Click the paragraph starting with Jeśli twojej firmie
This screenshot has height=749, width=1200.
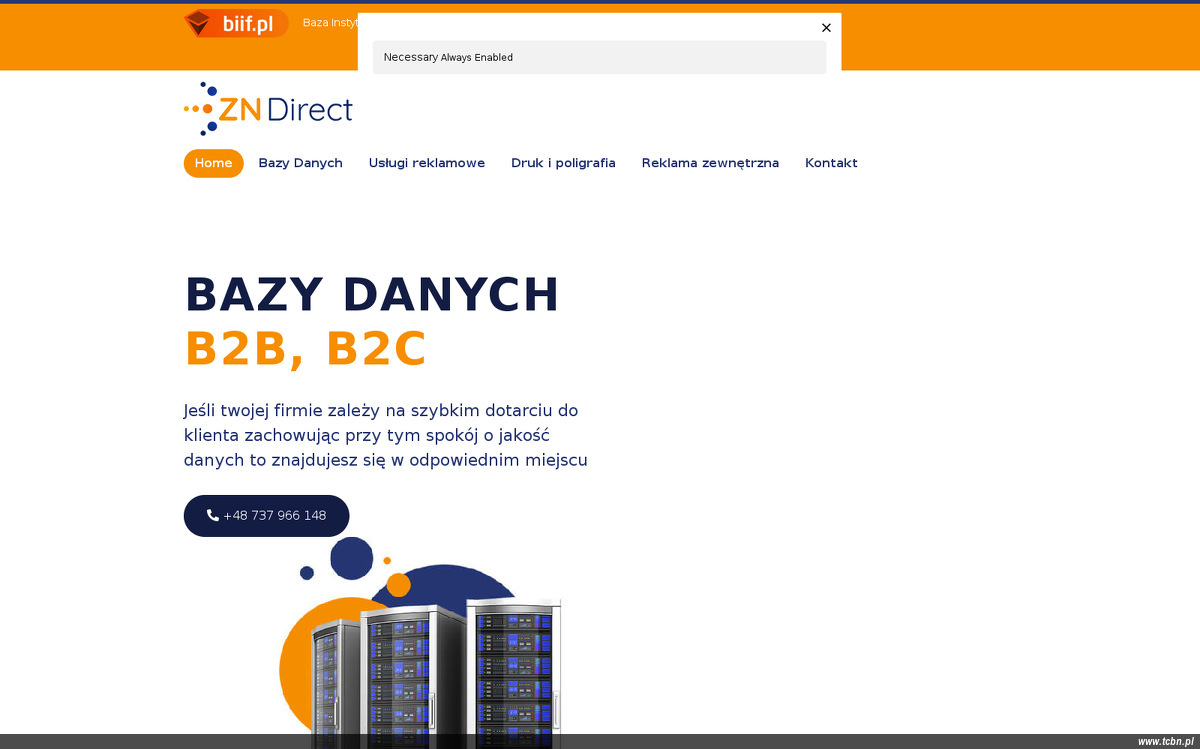385,435
